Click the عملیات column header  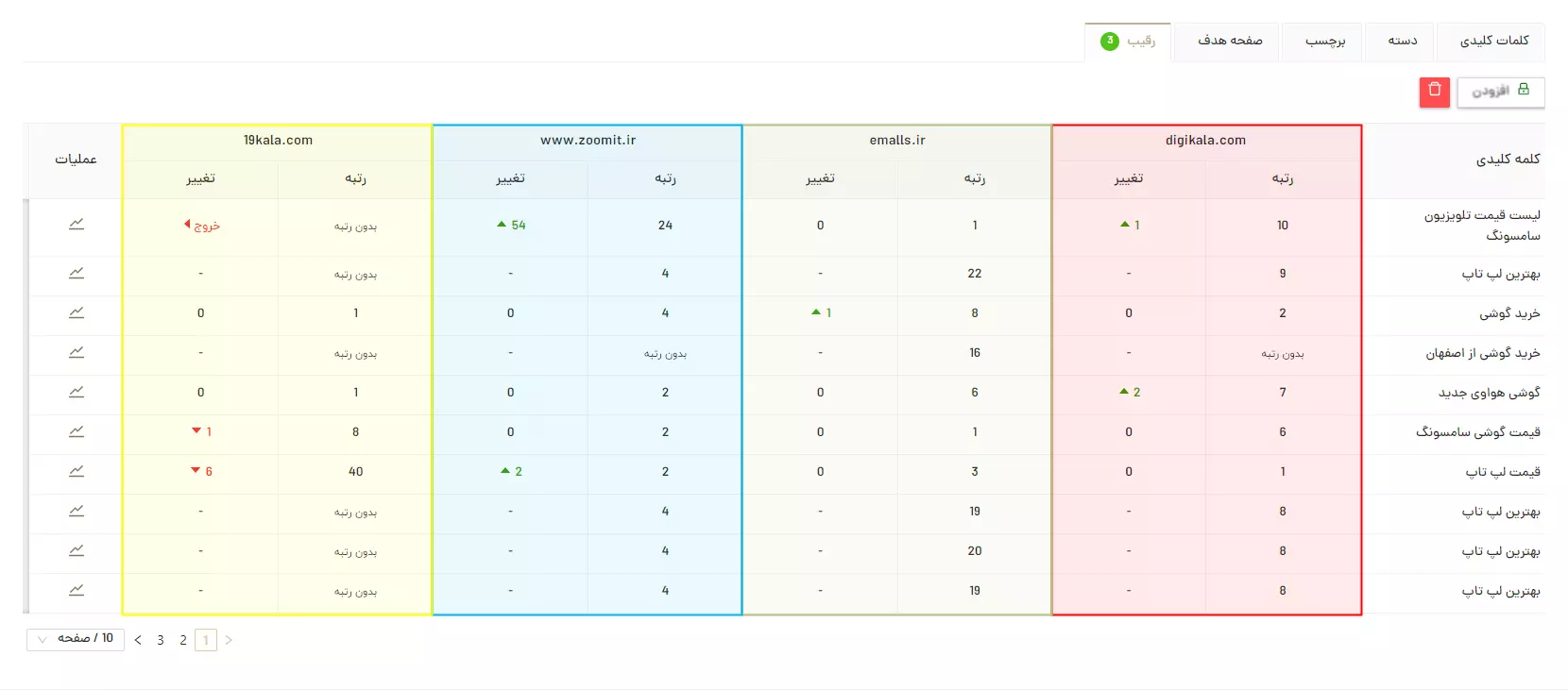coord(76,160)
